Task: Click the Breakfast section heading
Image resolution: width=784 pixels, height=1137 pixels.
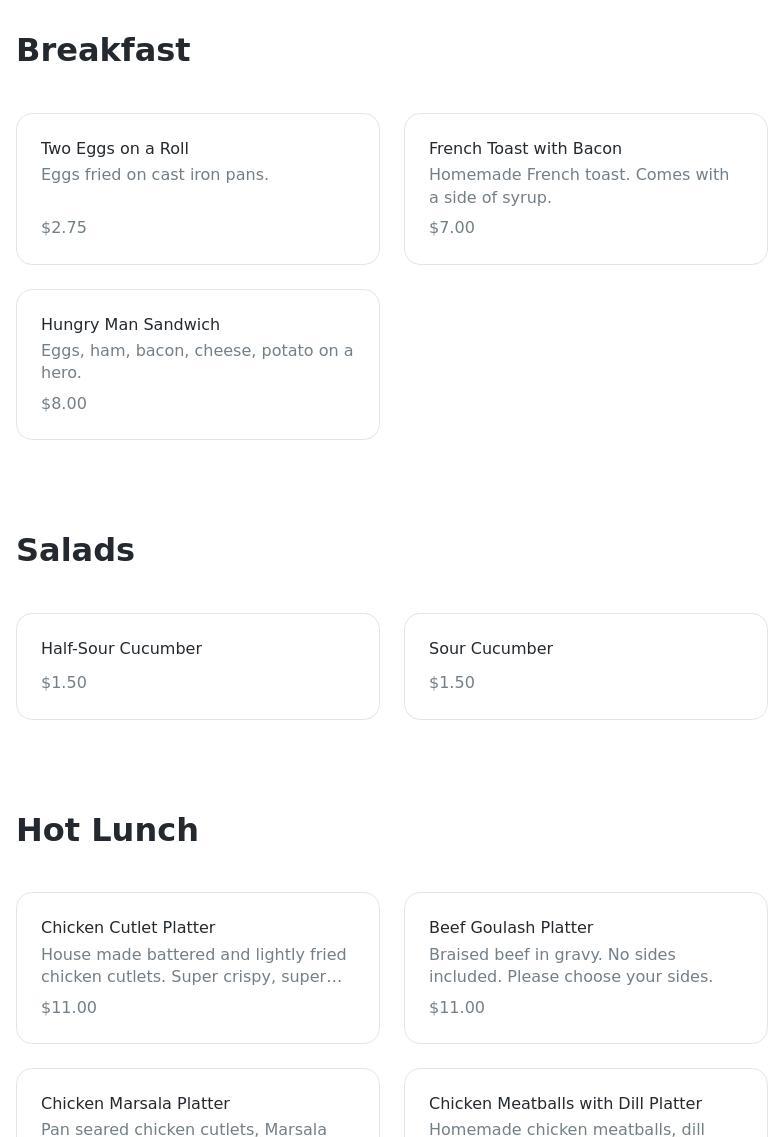Action: [103, 50]
